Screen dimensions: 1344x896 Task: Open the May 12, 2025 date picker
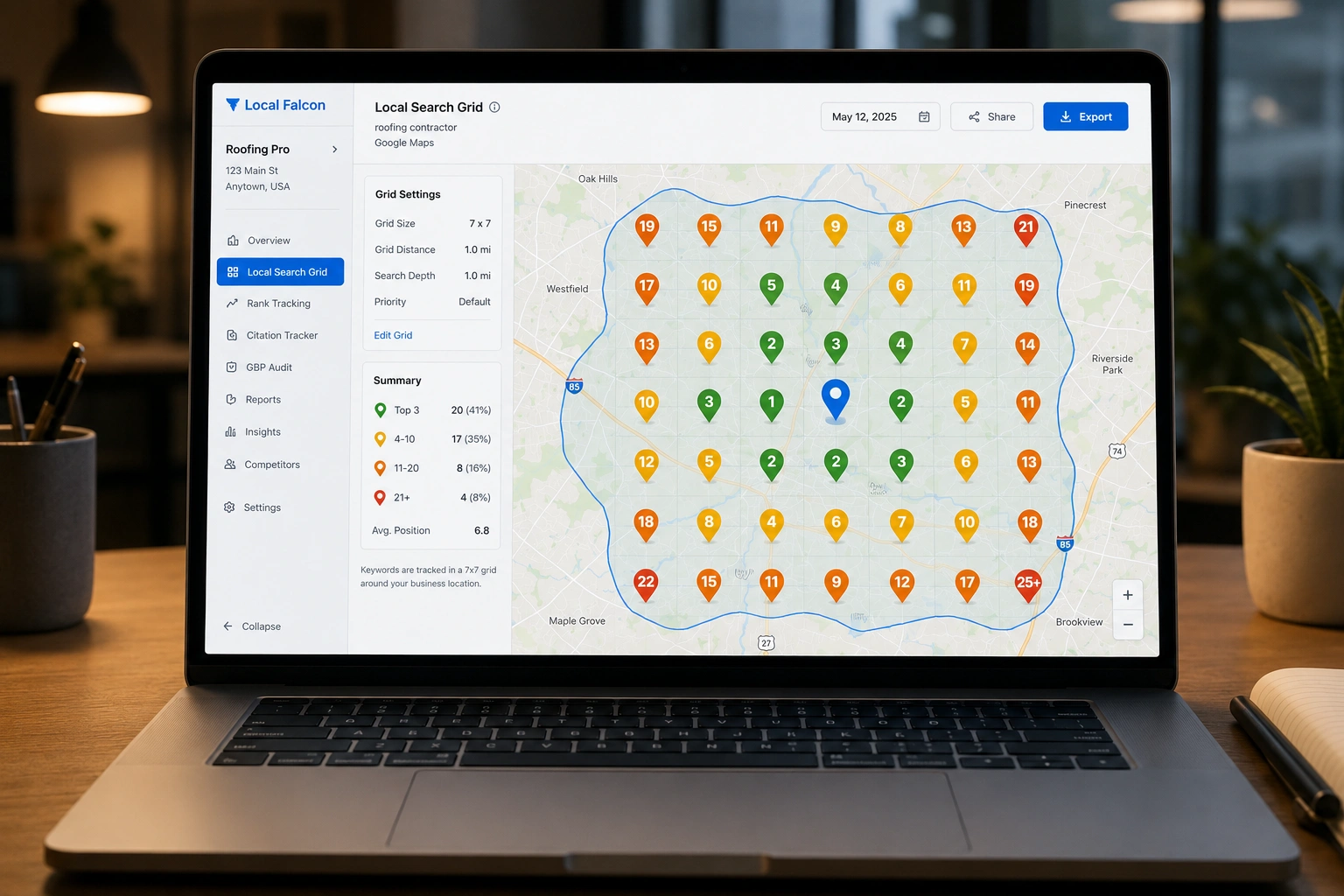tap(880, 116)
